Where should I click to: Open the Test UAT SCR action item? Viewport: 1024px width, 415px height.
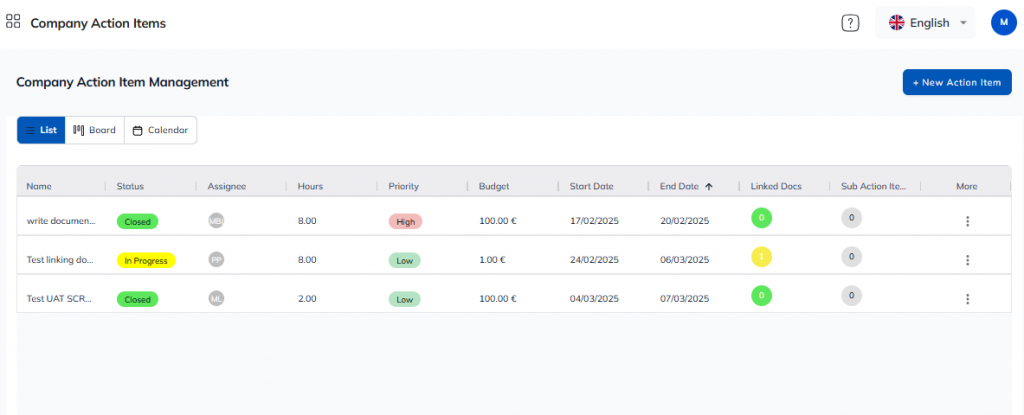60,298
